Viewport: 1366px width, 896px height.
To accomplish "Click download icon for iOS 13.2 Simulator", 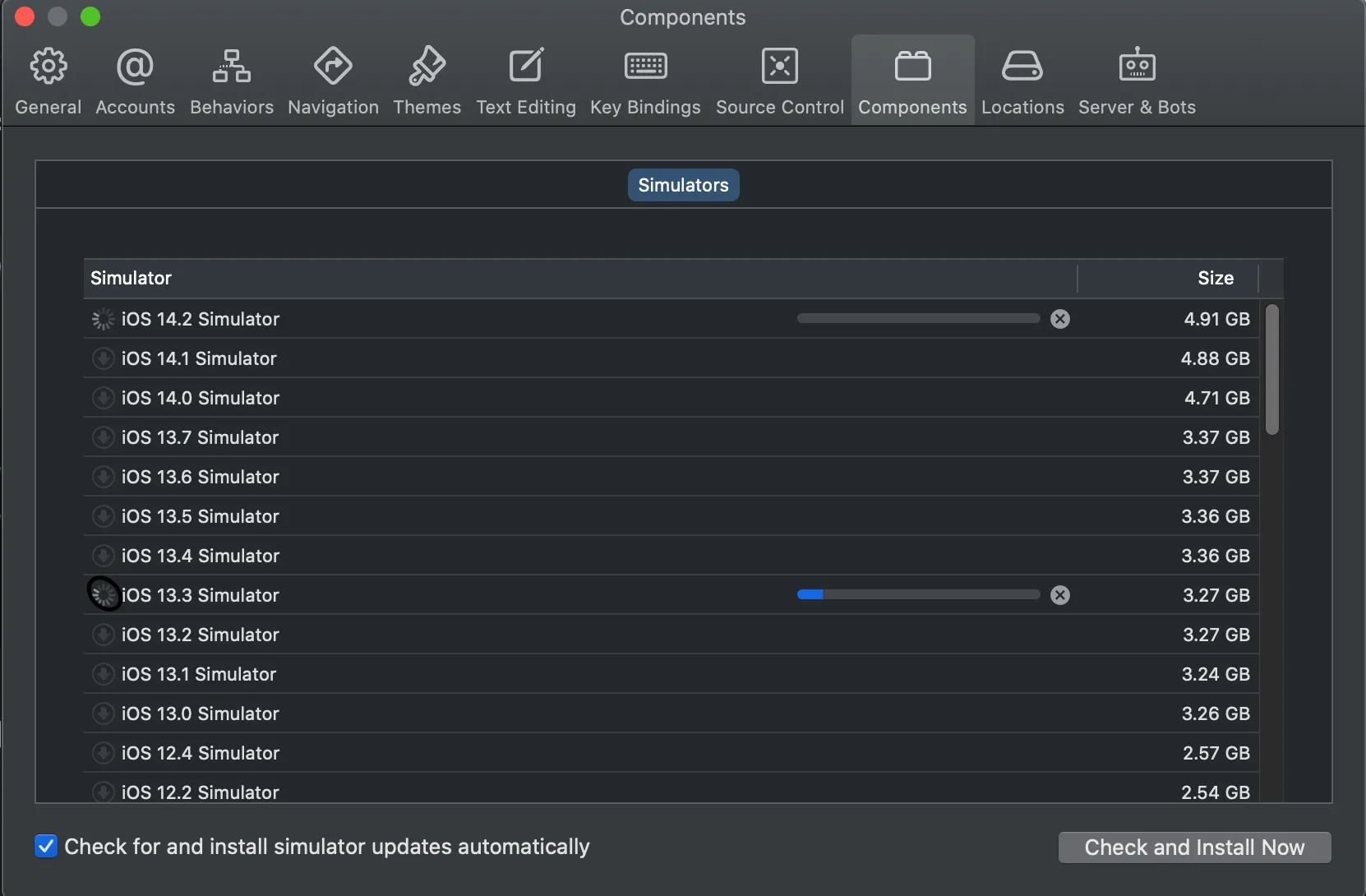I will tap(103, 635).
